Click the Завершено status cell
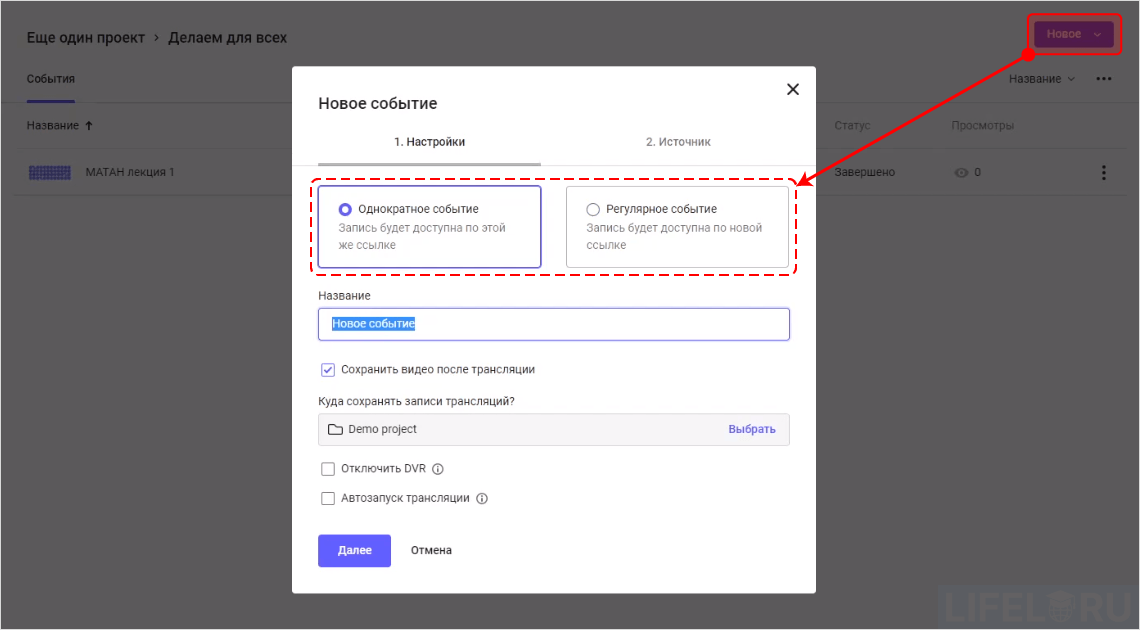 (864, 172)
